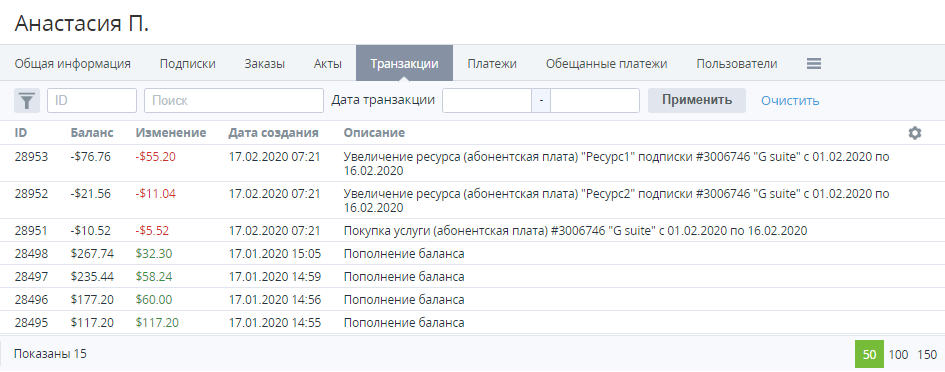Sort by the Дата создания column header
This screenshot has width=945, height=372.
pyautogui.click(x=273, y=133)
